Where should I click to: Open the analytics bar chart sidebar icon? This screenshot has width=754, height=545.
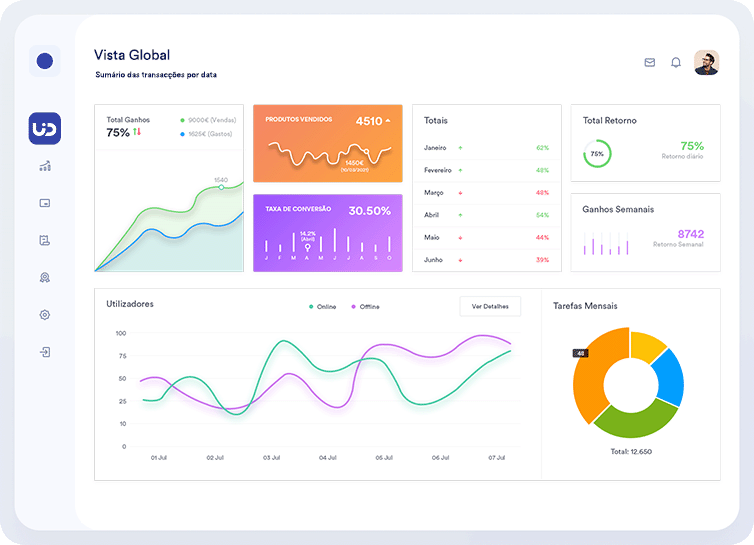[45, 166]
